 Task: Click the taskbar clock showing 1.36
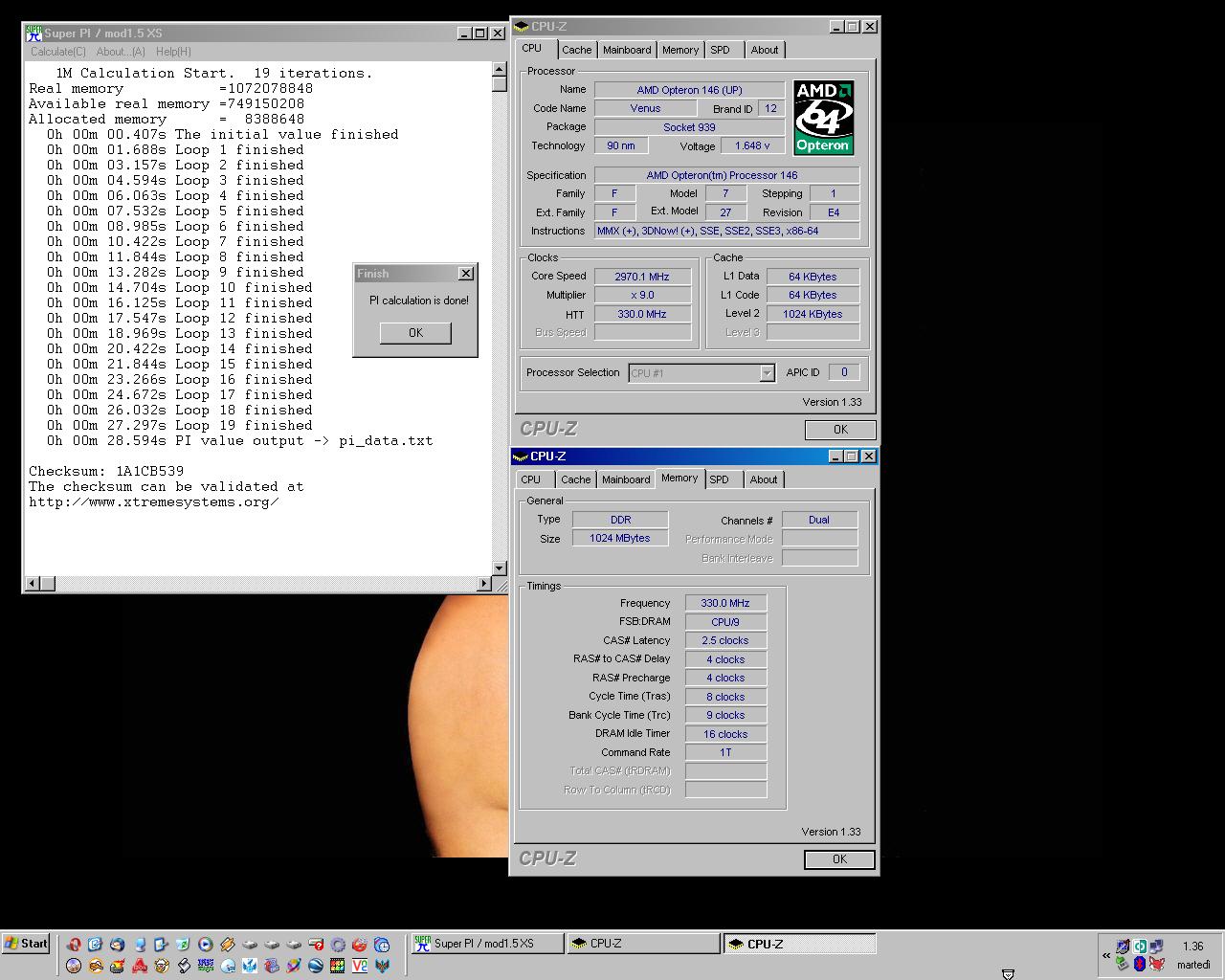pyautogui.click(x=1192, y=947)
